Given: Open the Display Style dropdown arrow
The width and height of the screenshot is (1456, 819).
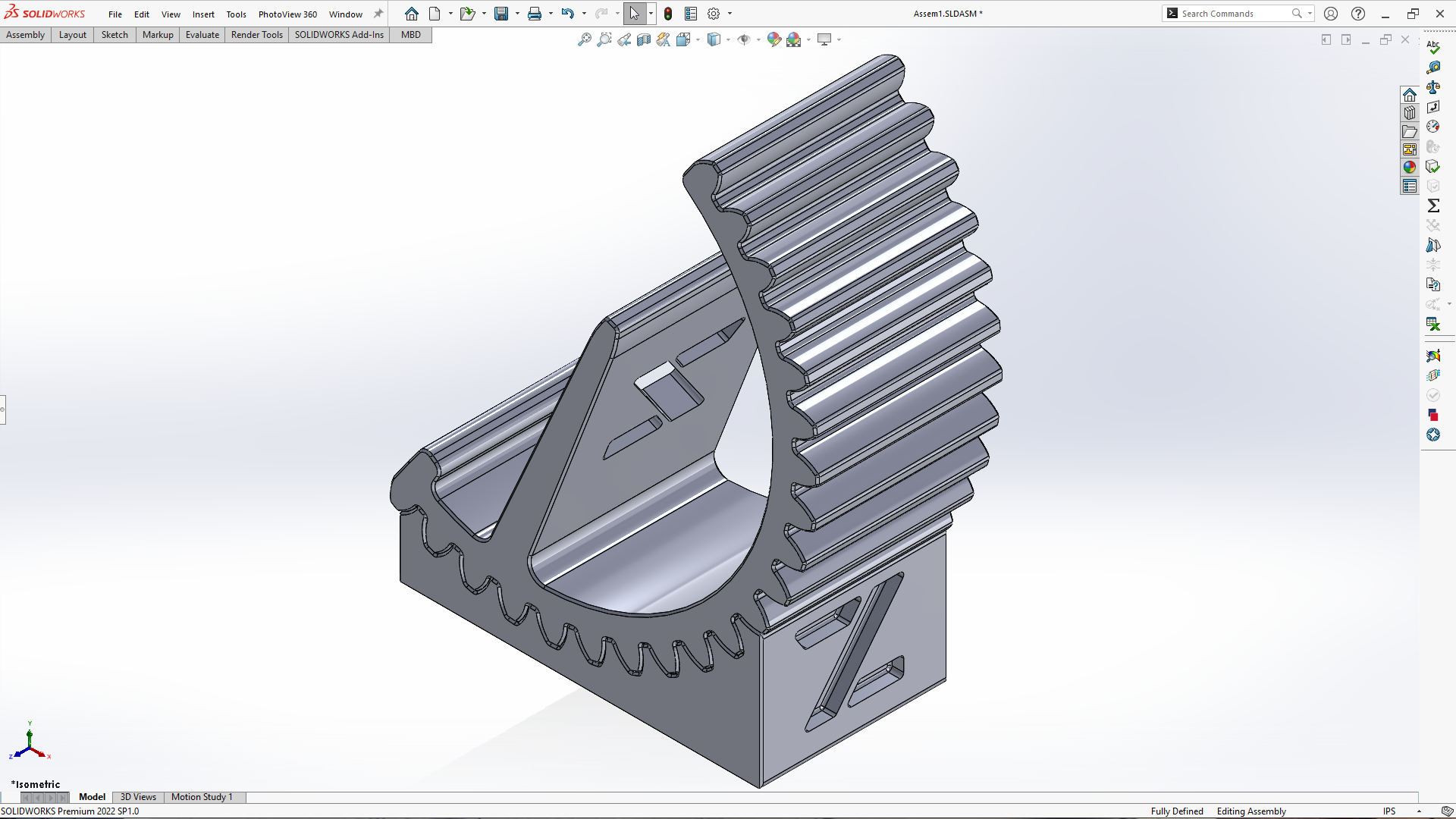Looking at the screenshot, I should (x=728, y=39).
